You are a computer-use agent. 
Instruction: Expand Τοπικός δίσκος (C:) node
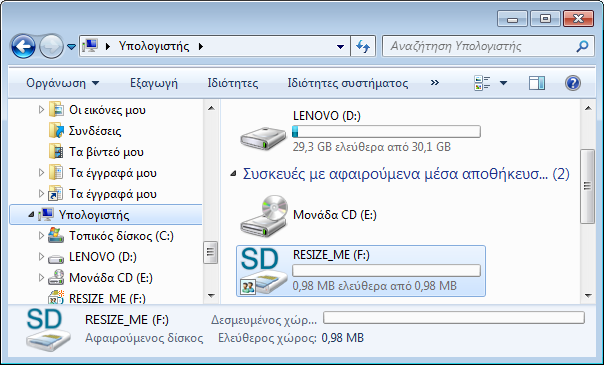[x=41, y=235]
